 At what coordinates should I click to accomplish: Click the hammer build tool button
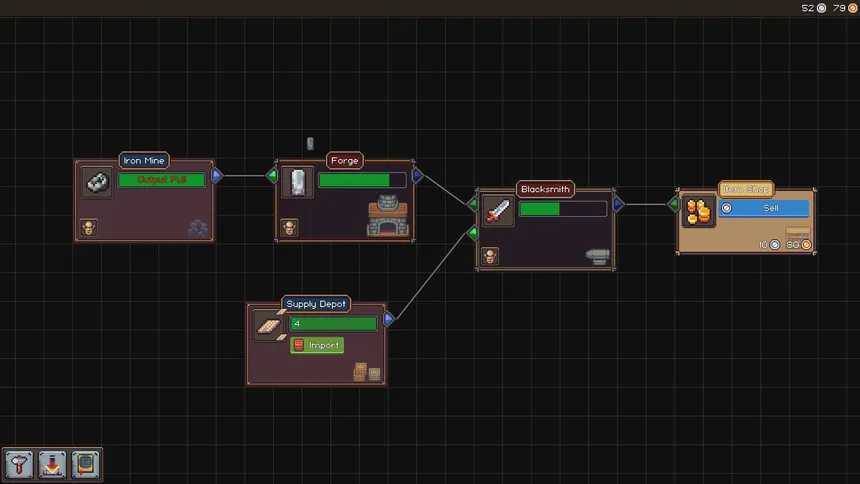tap(19, 464)
